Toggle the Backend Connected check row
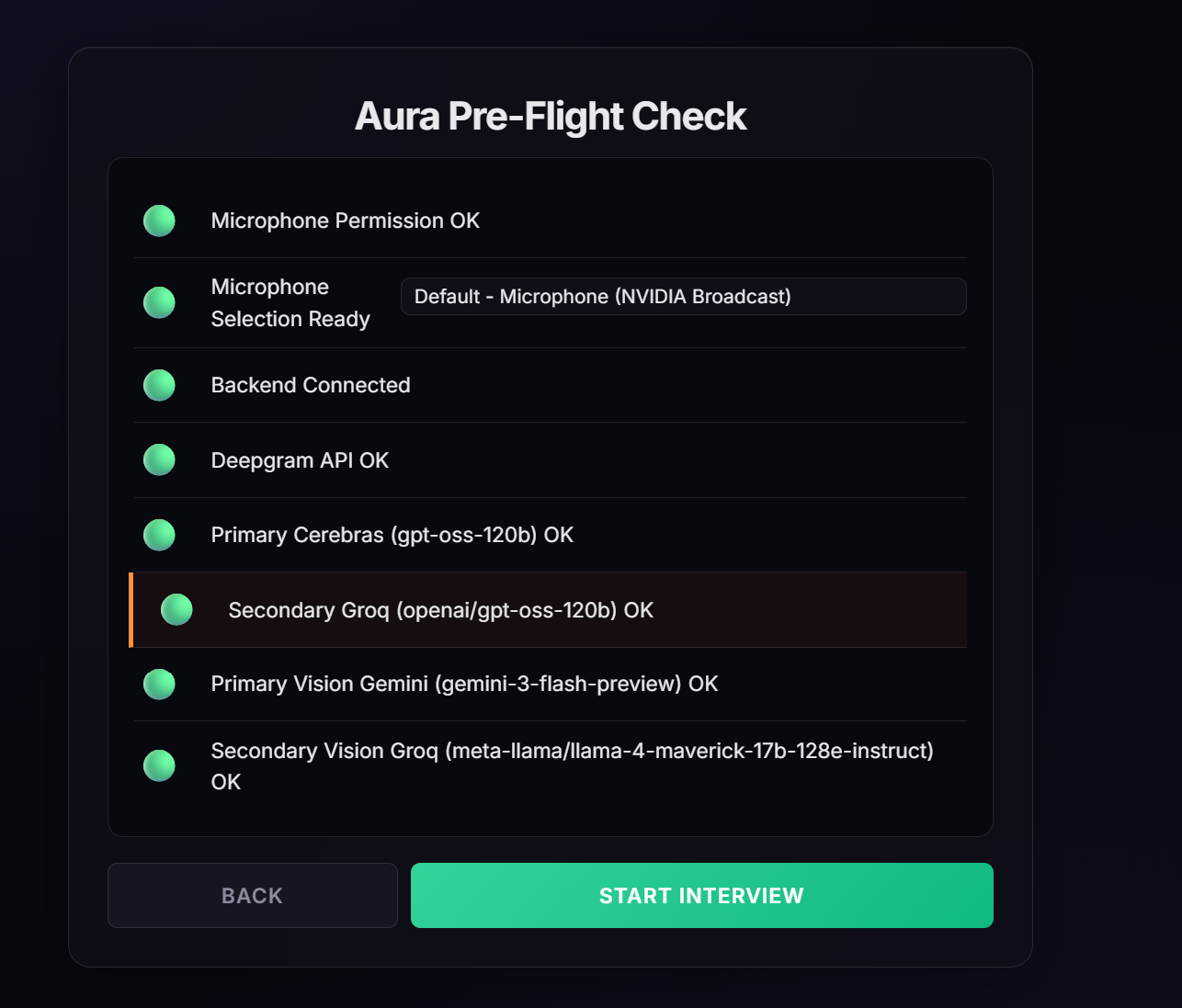 [x=550, y=386]
